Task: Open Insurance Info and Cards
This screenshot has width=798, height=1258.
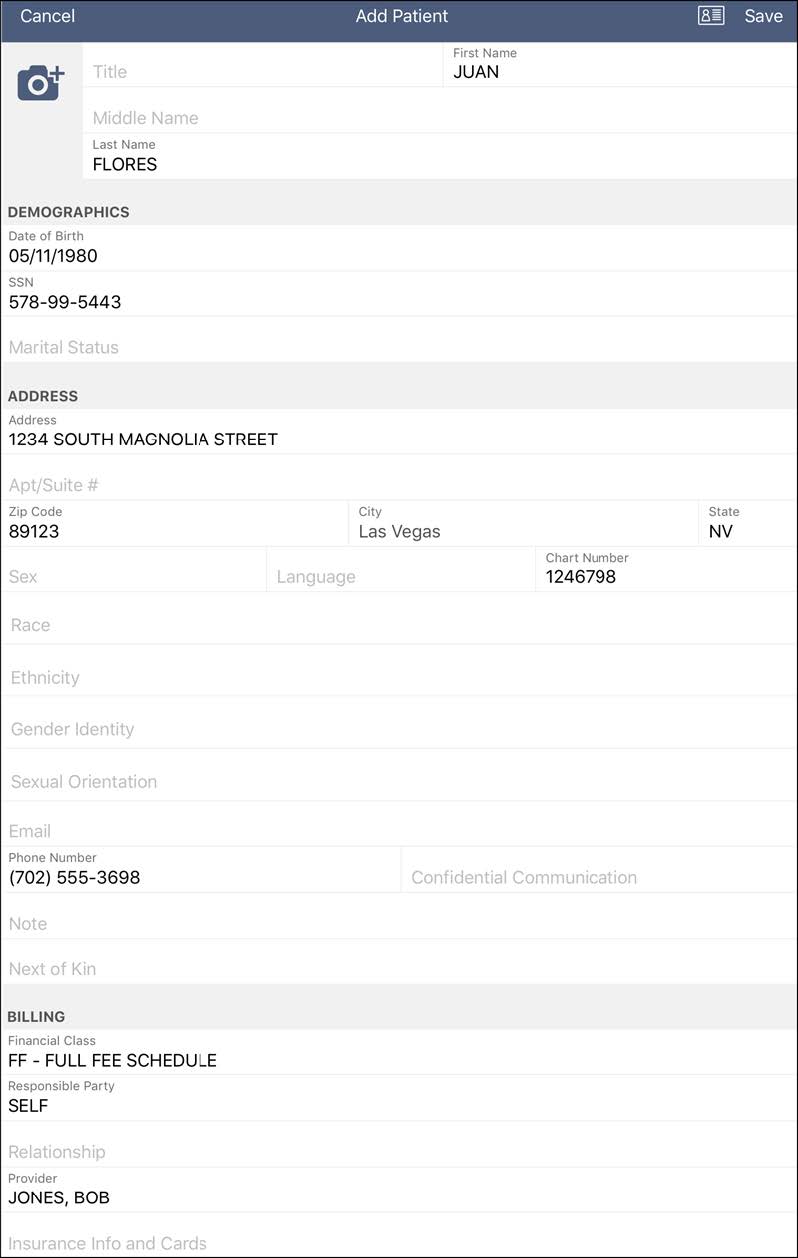Action: pos(398,1244)
